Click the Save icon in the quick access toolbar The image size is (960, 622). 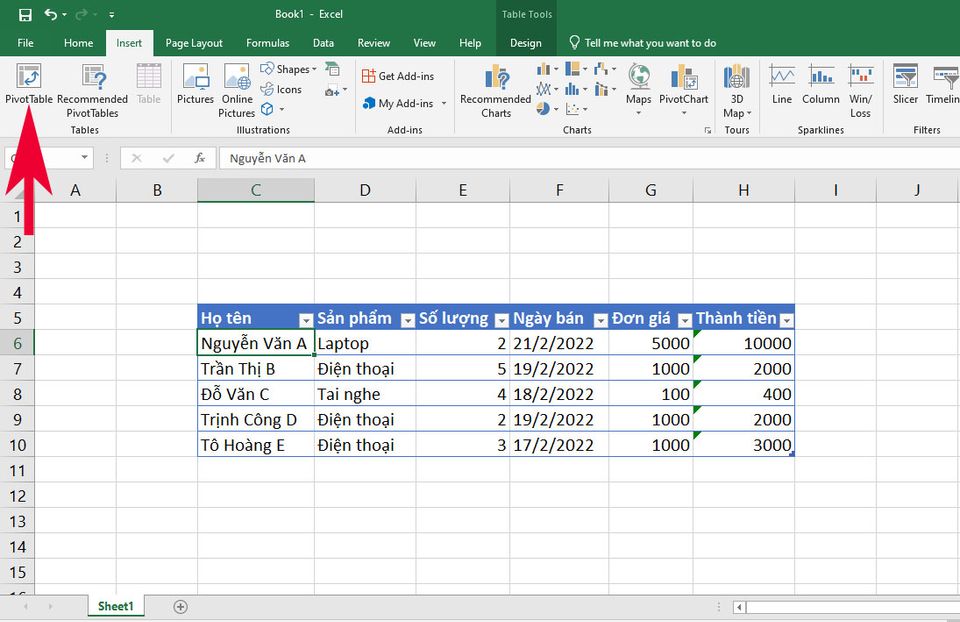(25, 15)
